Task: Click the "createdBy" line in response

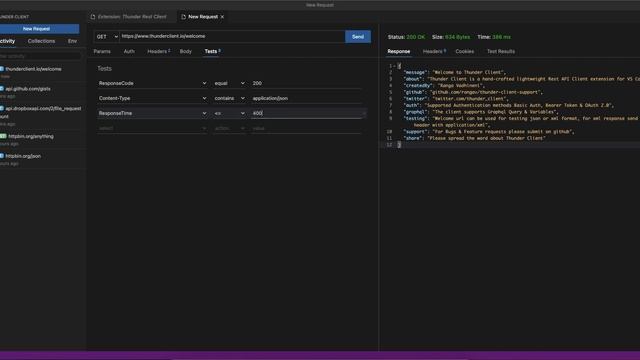Action: [444, 86]
